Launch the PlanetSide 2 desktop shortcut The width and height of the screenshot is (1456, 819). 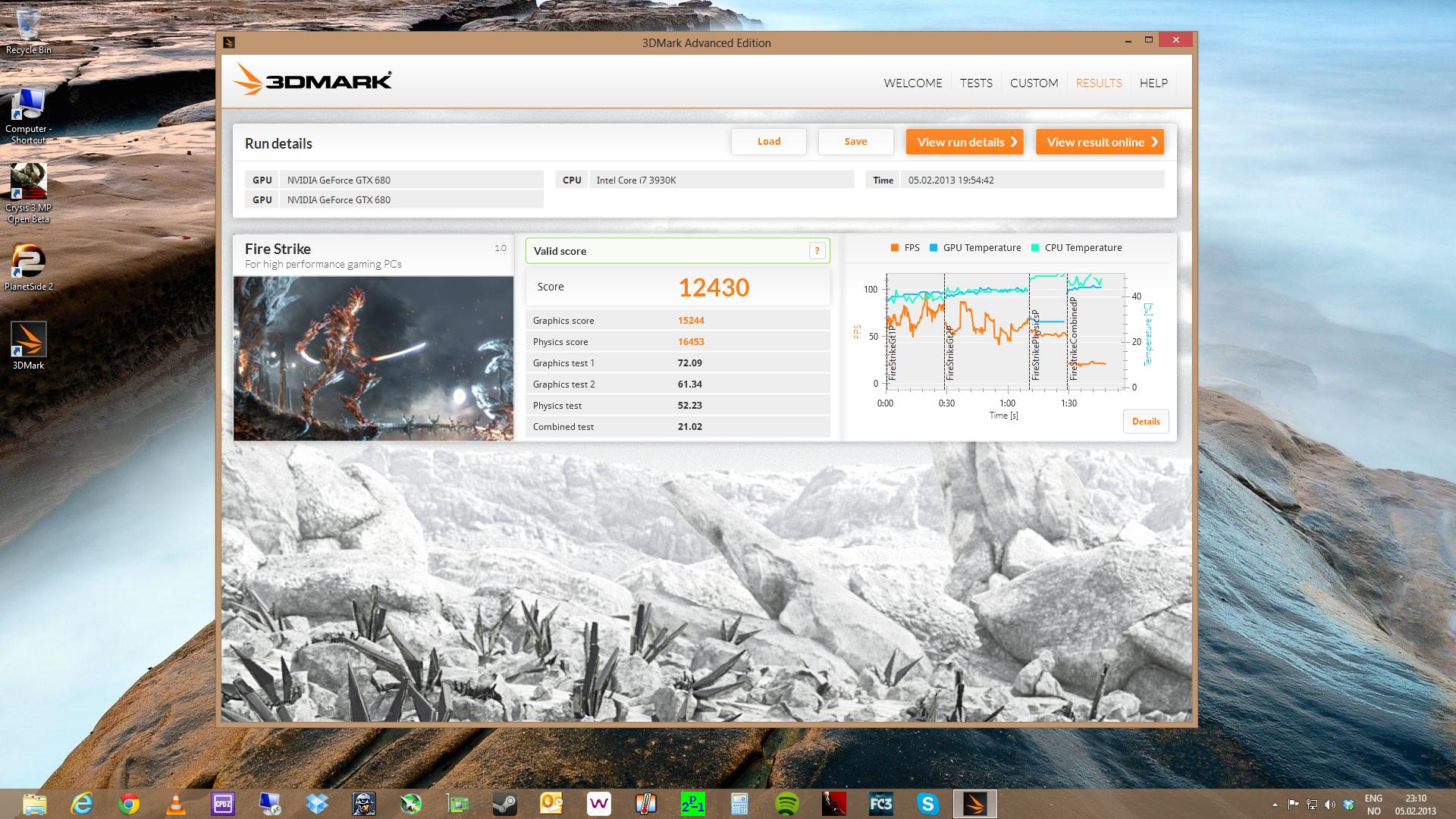pos(28,267)
